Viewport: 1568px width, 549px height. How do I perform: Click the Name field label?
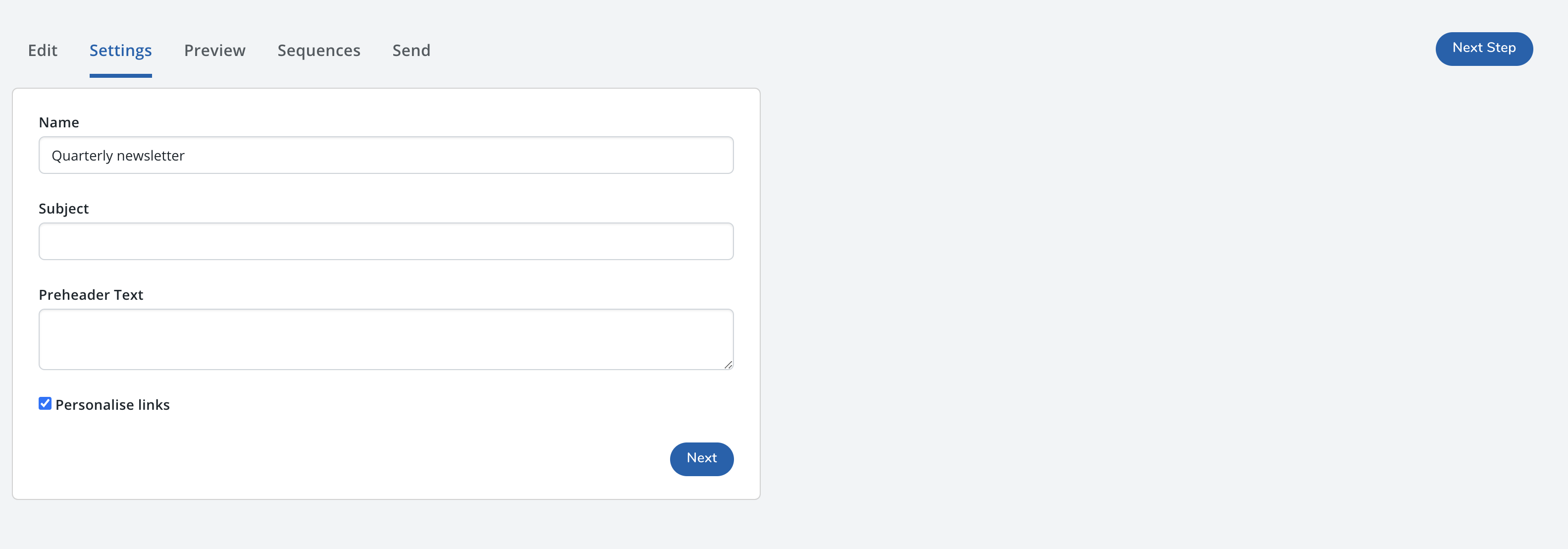pos(59,122)
